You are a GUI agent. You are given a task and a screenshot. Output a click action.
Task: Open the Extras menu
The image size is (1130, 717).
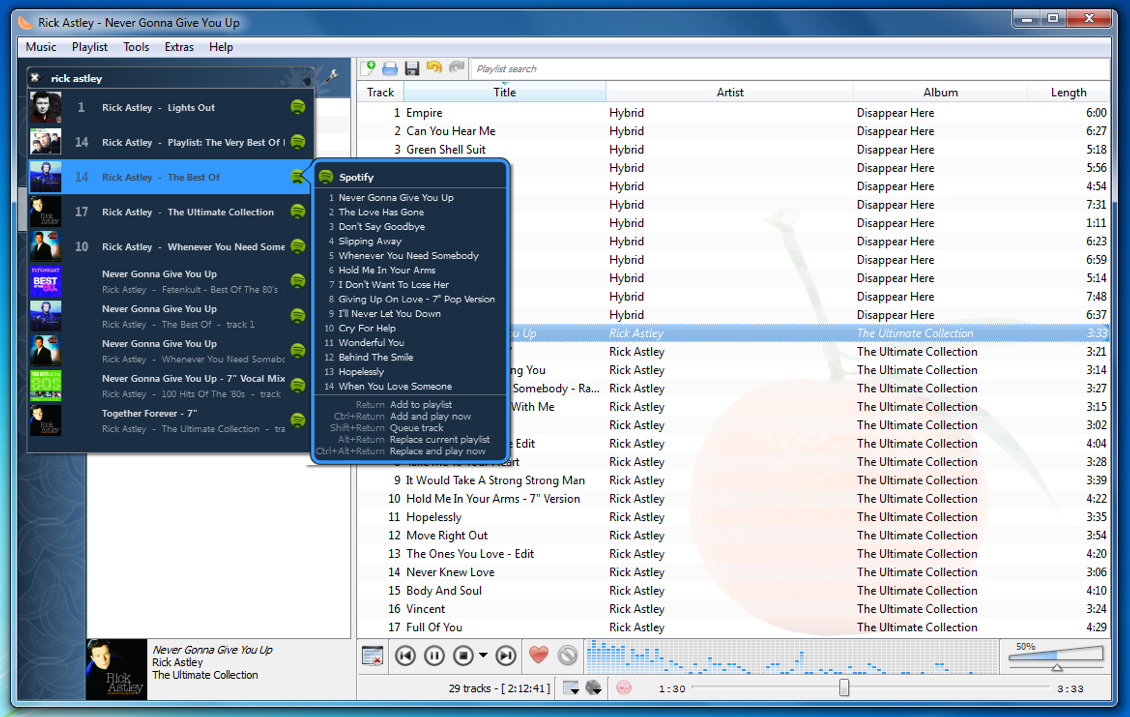[179, 47]
